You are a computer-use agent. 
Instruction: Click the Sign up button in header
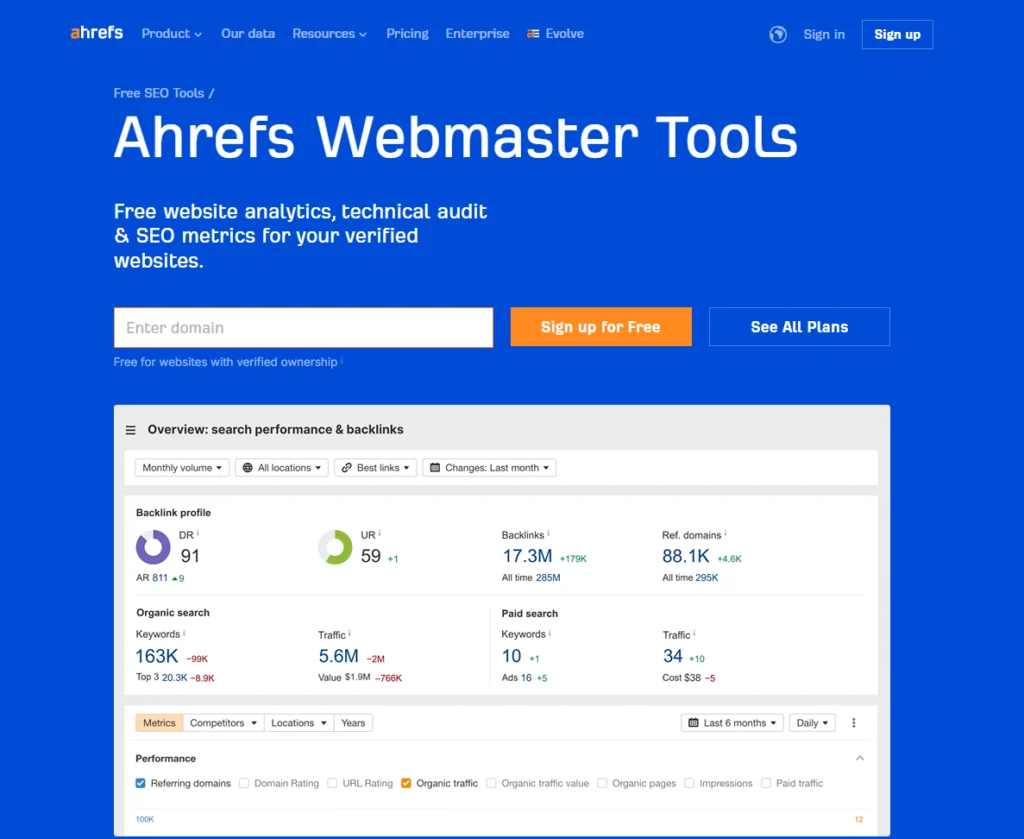point(897,35)
